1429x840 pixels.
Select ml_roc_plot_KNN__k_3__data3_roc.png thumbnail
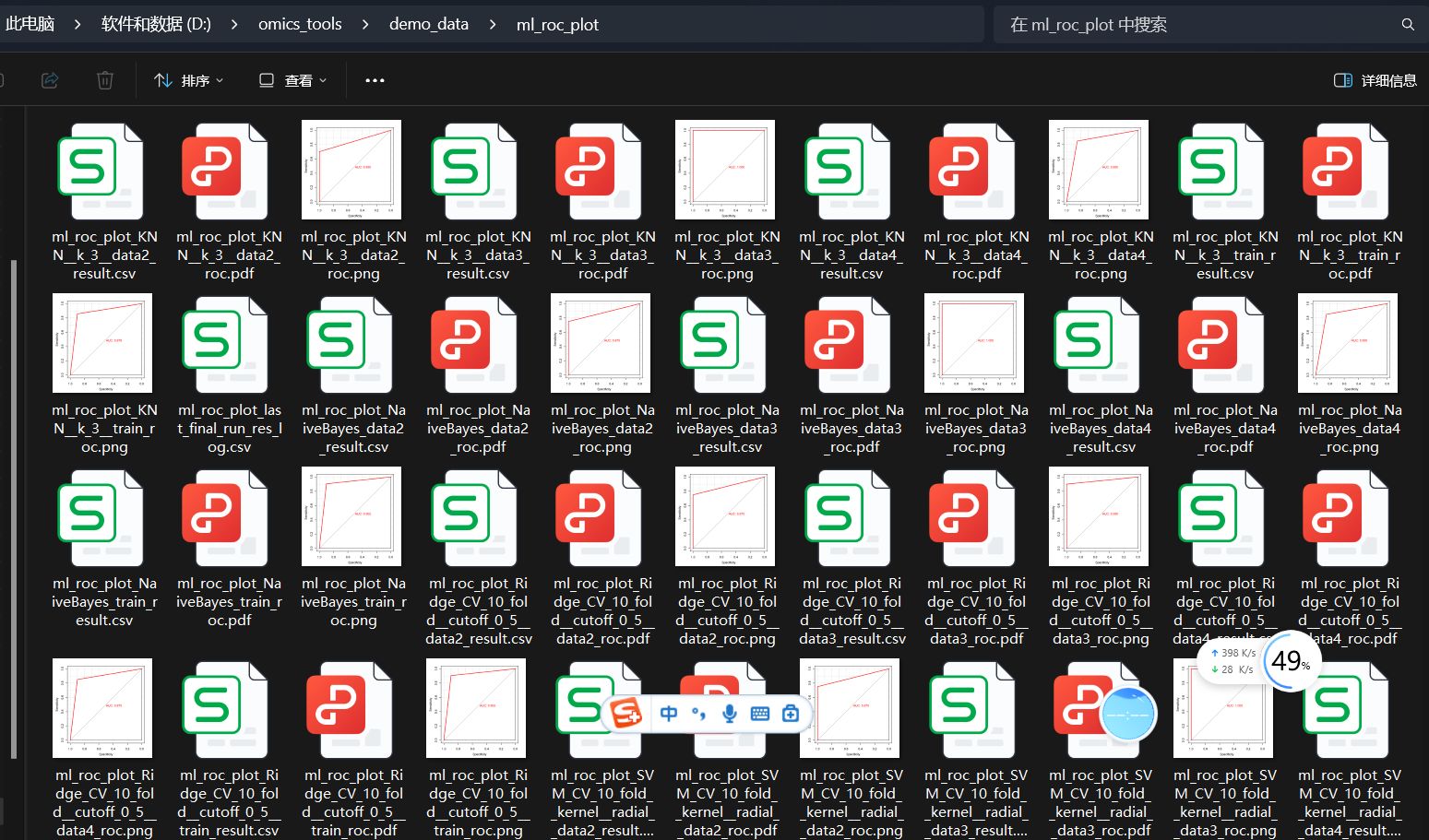coord(725,170)
